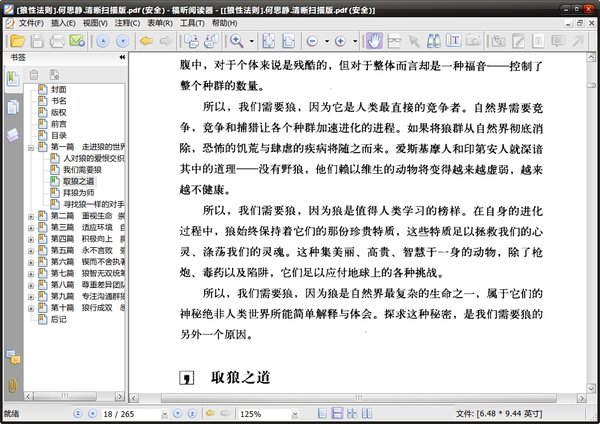
Task: Open the 工具(T) menu
Action: click(192, 23)
